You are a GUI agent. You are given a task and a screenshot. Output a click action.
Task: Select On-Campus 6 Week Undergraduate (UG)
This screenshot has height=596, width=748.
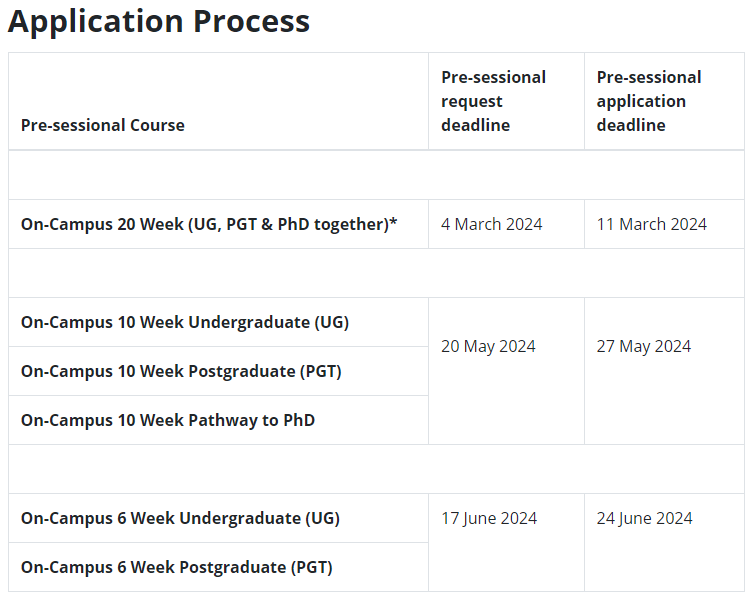pyautogui.click(x=180, y=518)
